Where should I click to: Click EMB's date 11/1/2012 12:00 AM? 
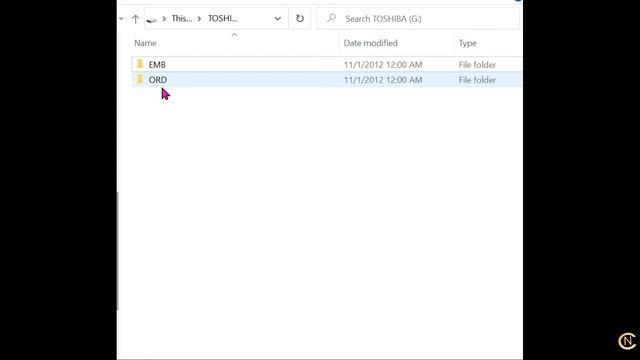point(383,64)
